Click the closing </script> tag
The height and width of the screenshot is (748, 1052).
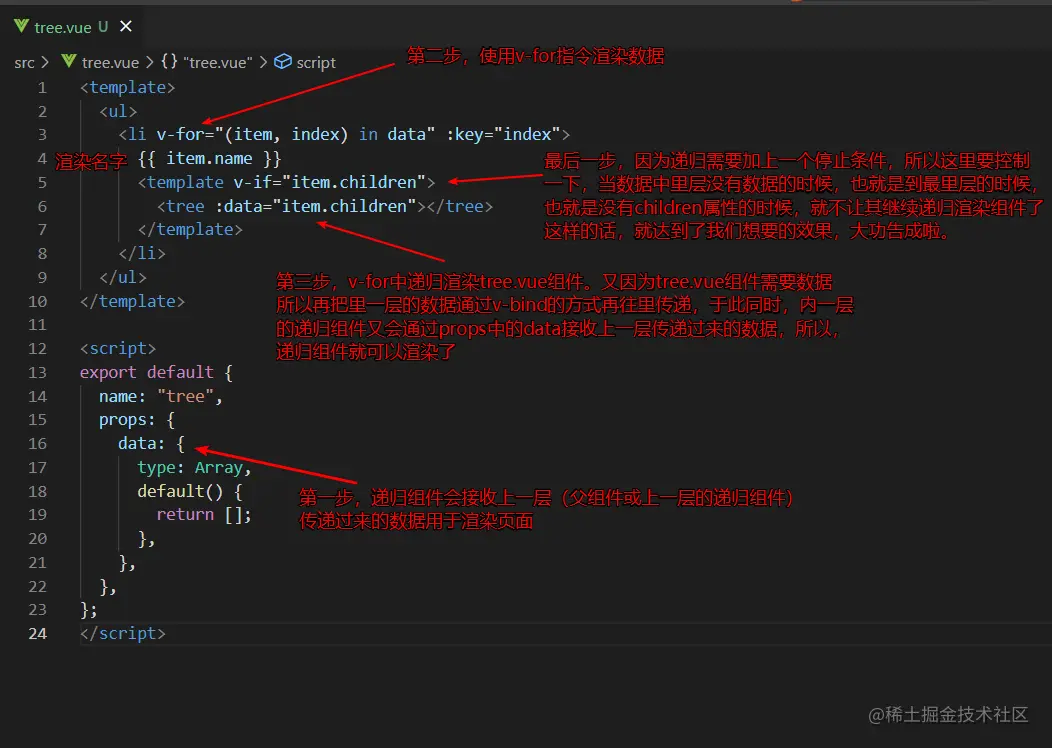coord(123,633)
